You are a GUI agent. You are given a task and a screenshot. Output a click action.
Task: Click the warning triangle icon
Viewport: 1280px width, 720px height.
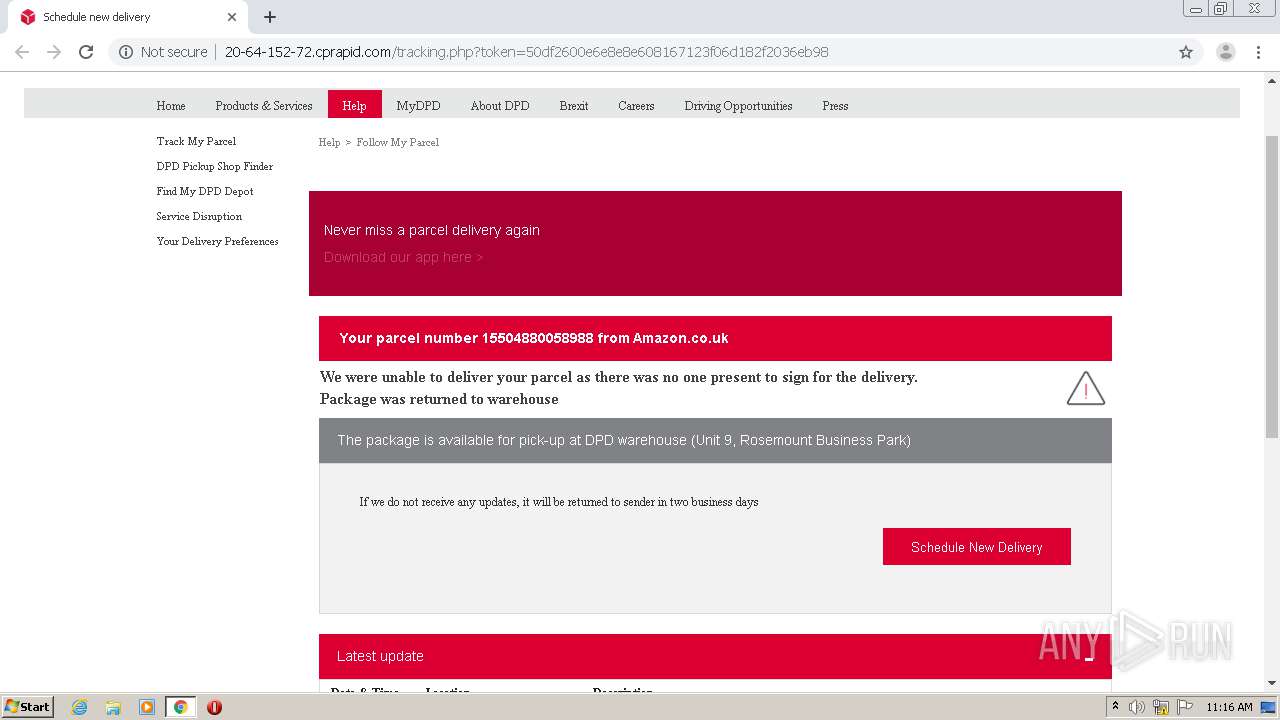click(x=1086, y=388)
